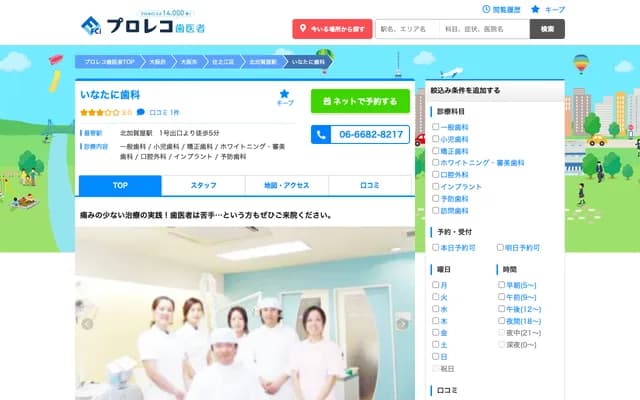Viewport: 640px width, 400px height.
Task: Keep this clinic with star icon
Action: (x=285, y=98)
